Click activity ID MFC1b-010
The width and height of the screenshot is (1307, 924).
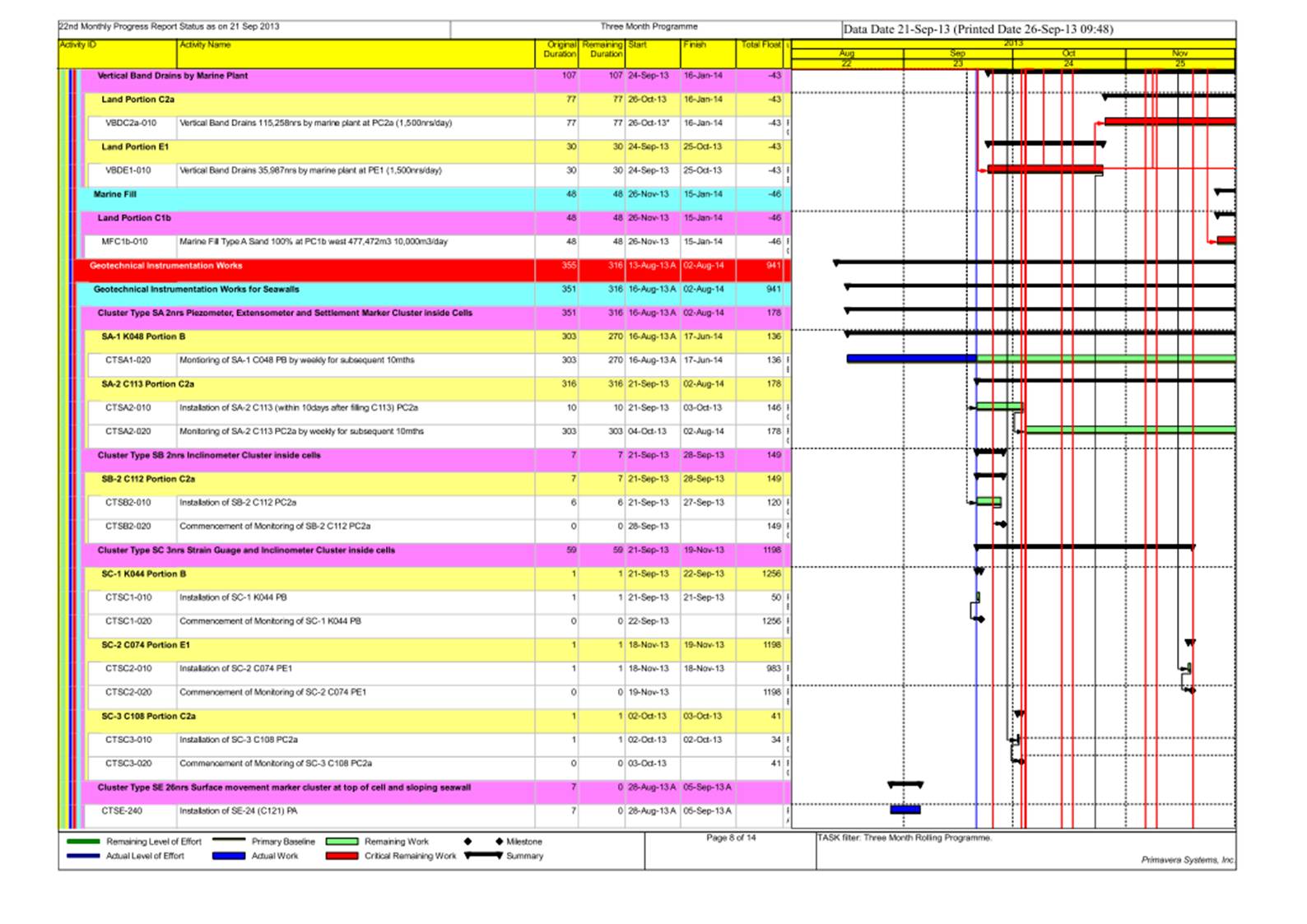coord(125,243)
